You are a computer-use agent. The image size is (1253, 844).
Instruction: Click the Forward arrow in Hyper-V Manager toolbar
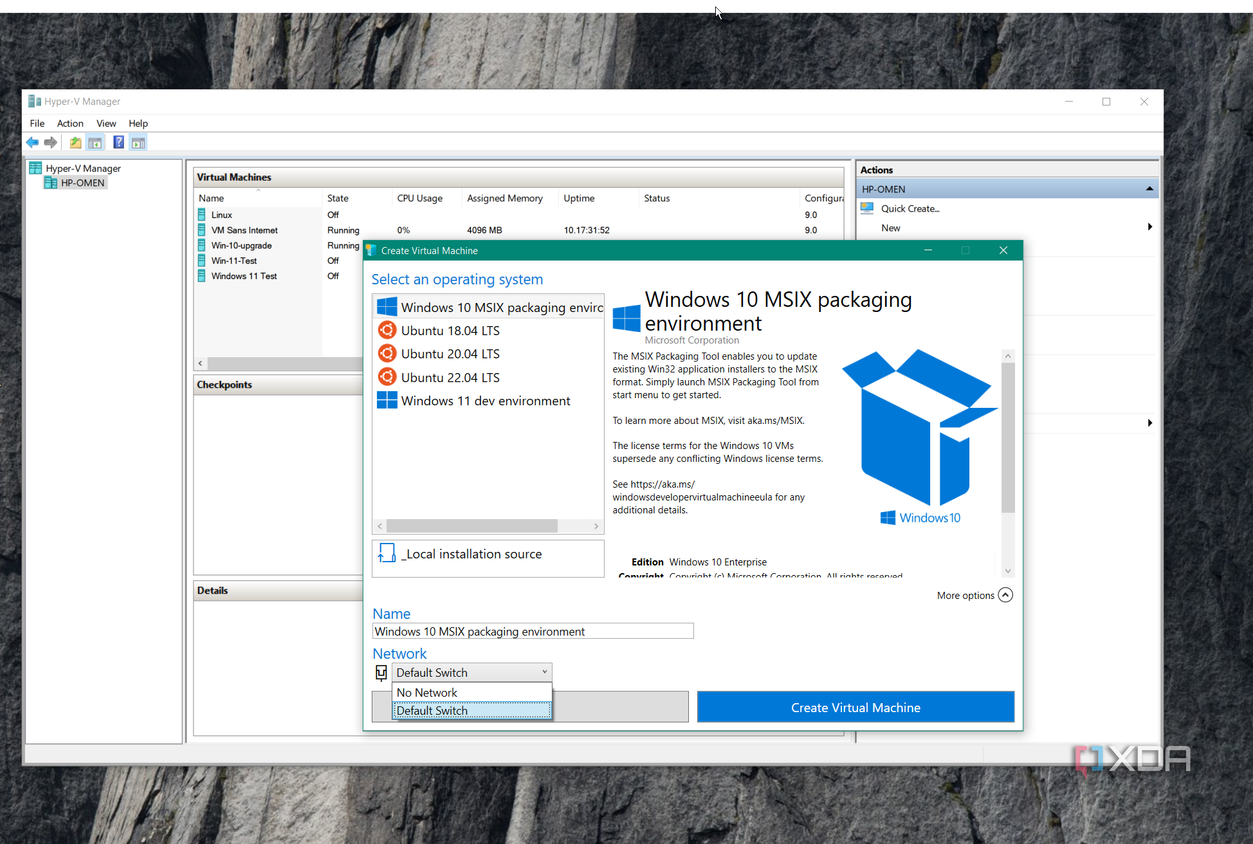(x=50, y=143)
